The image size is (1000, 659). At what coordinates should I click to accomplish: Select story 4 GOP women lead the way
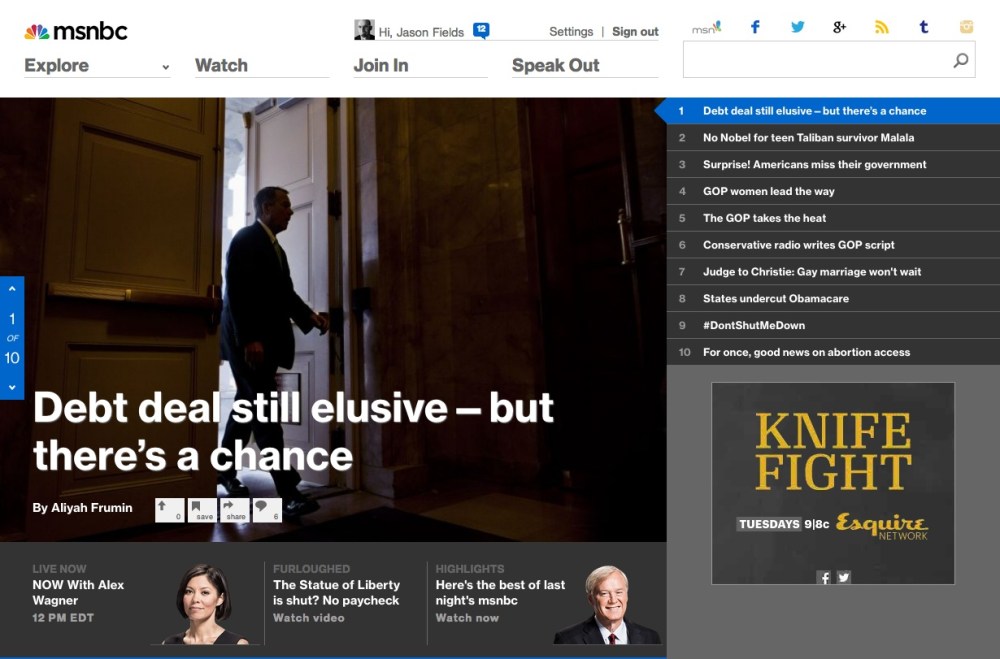coord(768,191)
